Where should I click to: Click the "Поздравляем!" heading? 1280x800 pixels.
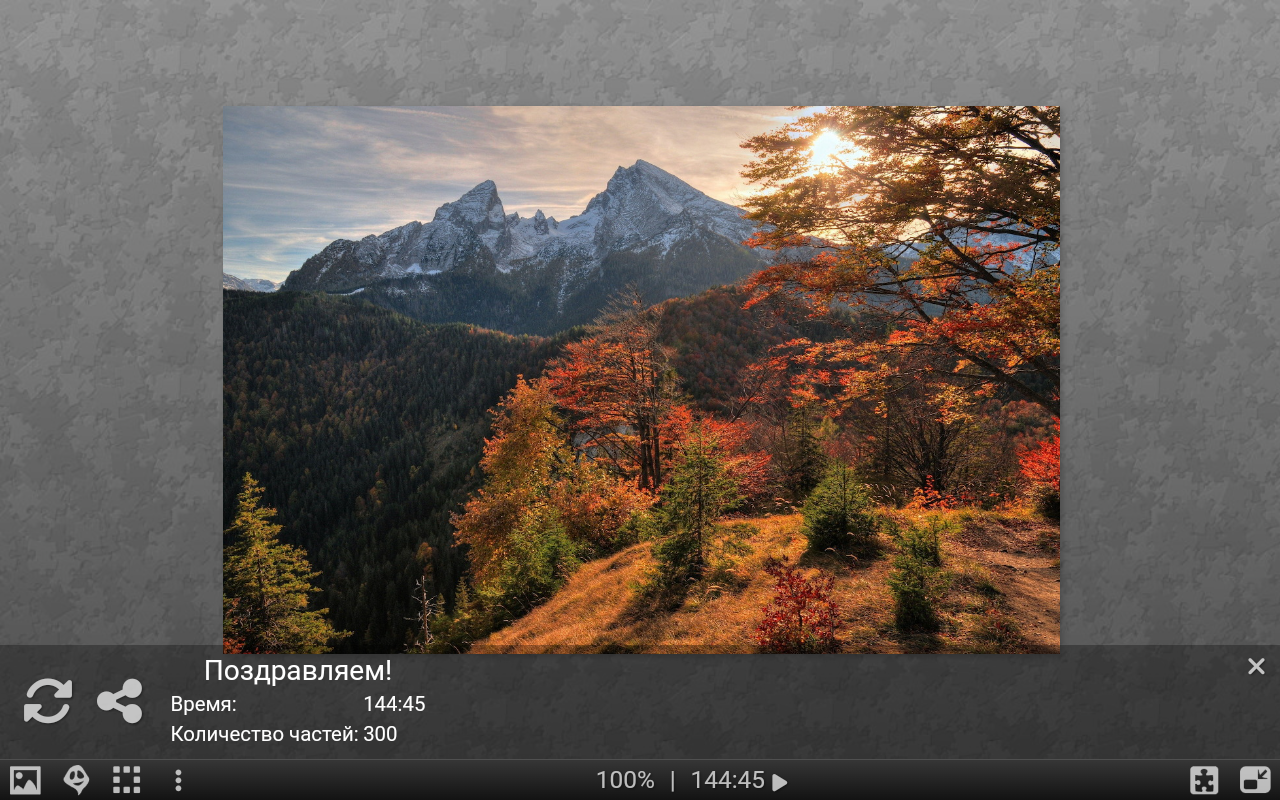click(298, 670)
